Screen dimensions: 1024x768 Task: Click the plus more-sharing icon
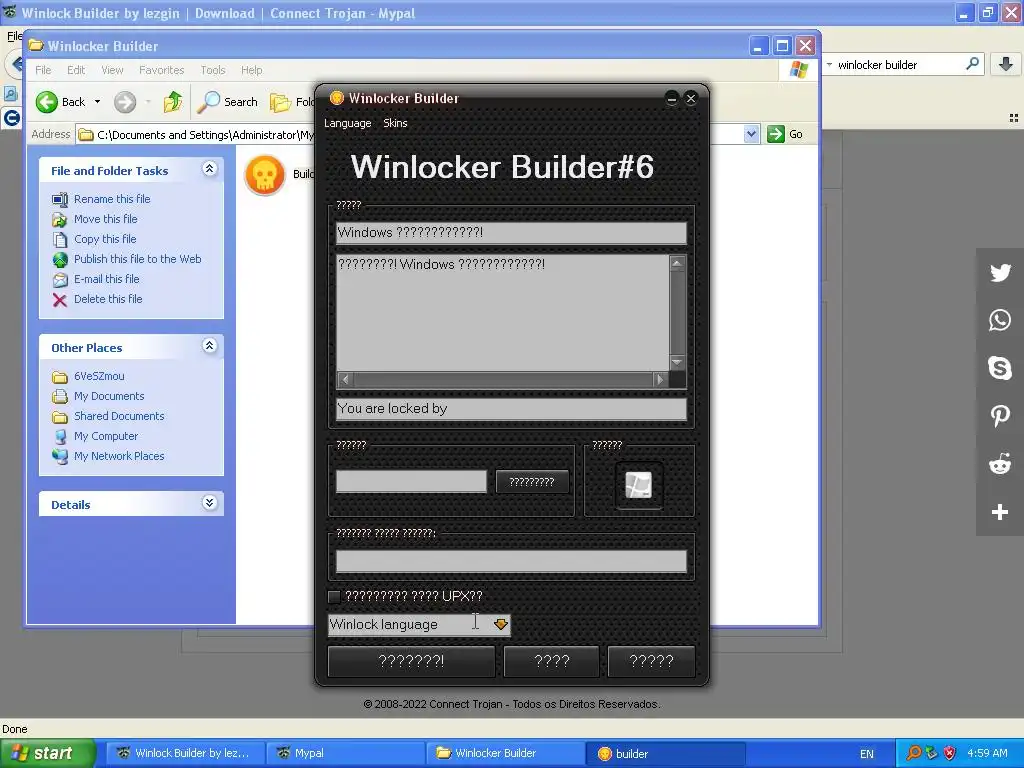[1000, 512]
